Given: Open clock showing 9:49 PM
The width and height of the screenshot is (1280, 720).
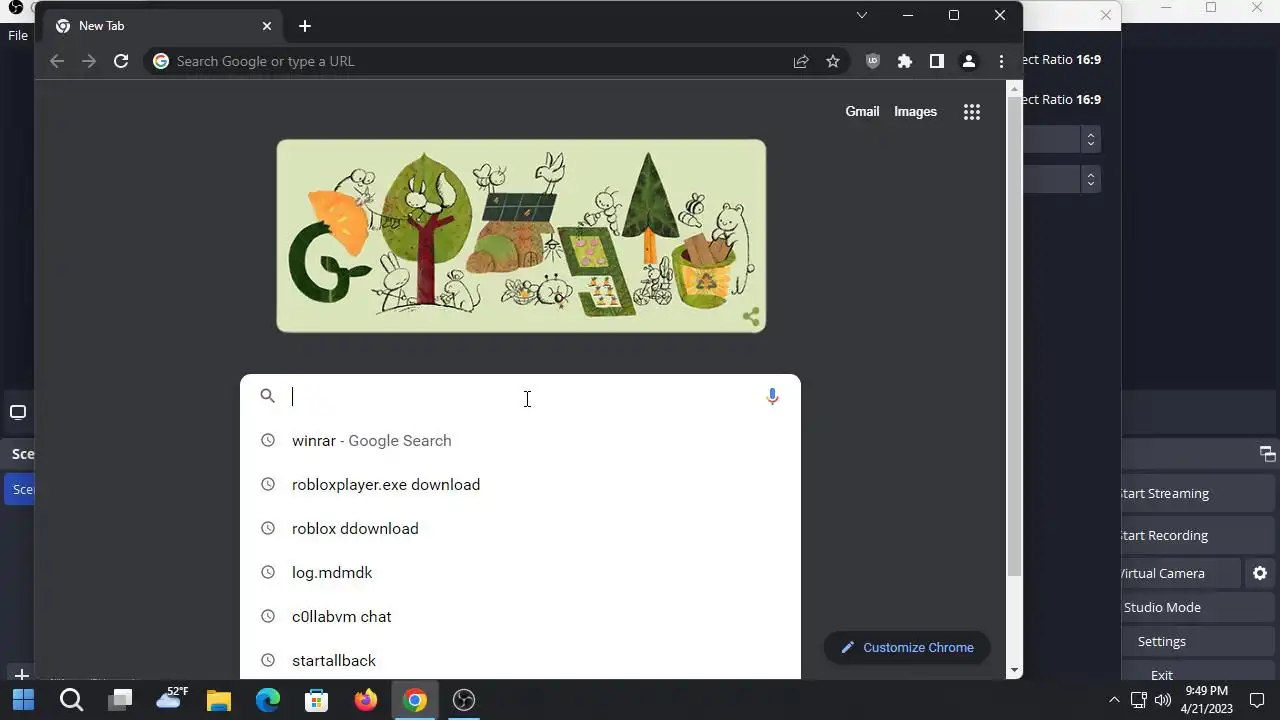Looking at the screenshot, I should pyautogui.click(x=1206, y=699).
